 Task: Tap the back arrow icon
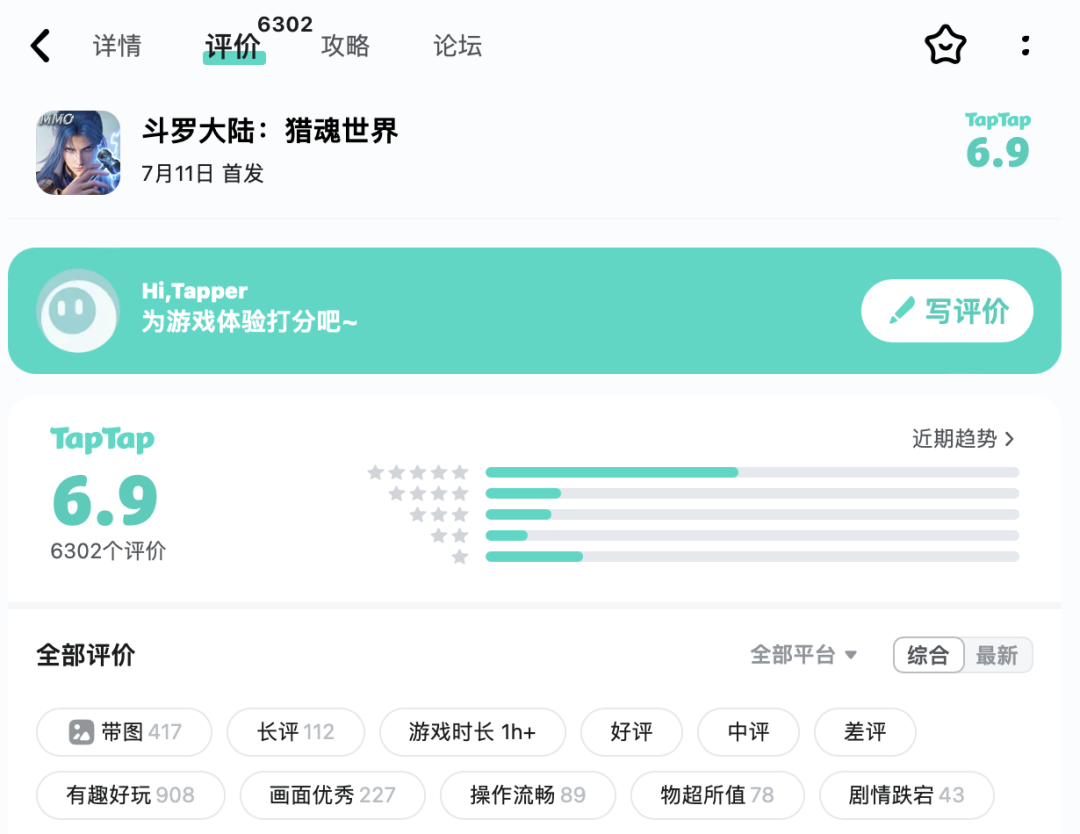[40, 46]
